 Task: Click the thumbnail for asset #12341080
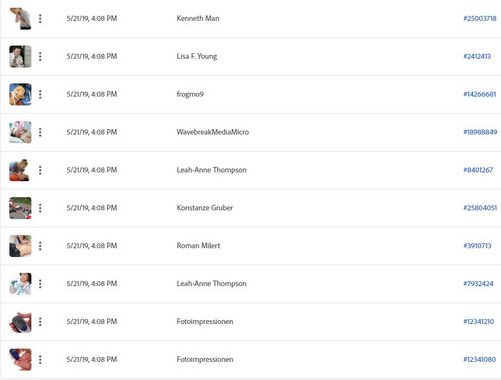point(20,360)
